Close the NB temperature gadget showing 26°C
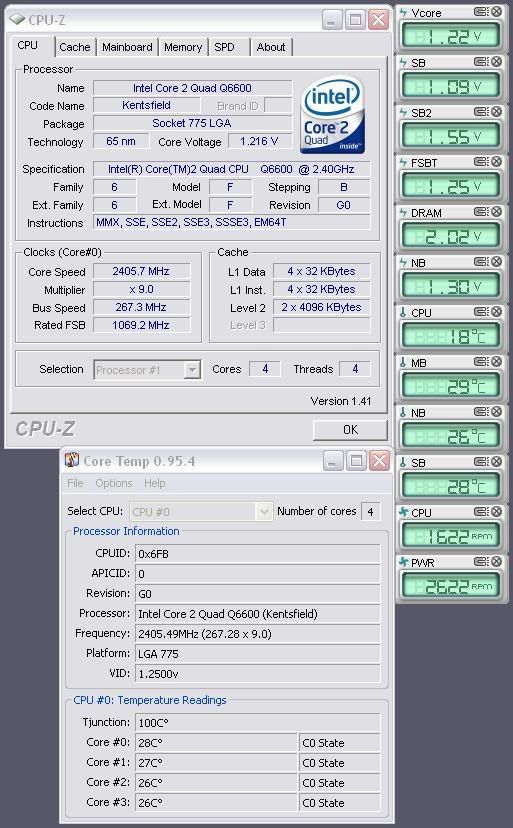This screenshot has height=828, width=513. tap(496, 412)
